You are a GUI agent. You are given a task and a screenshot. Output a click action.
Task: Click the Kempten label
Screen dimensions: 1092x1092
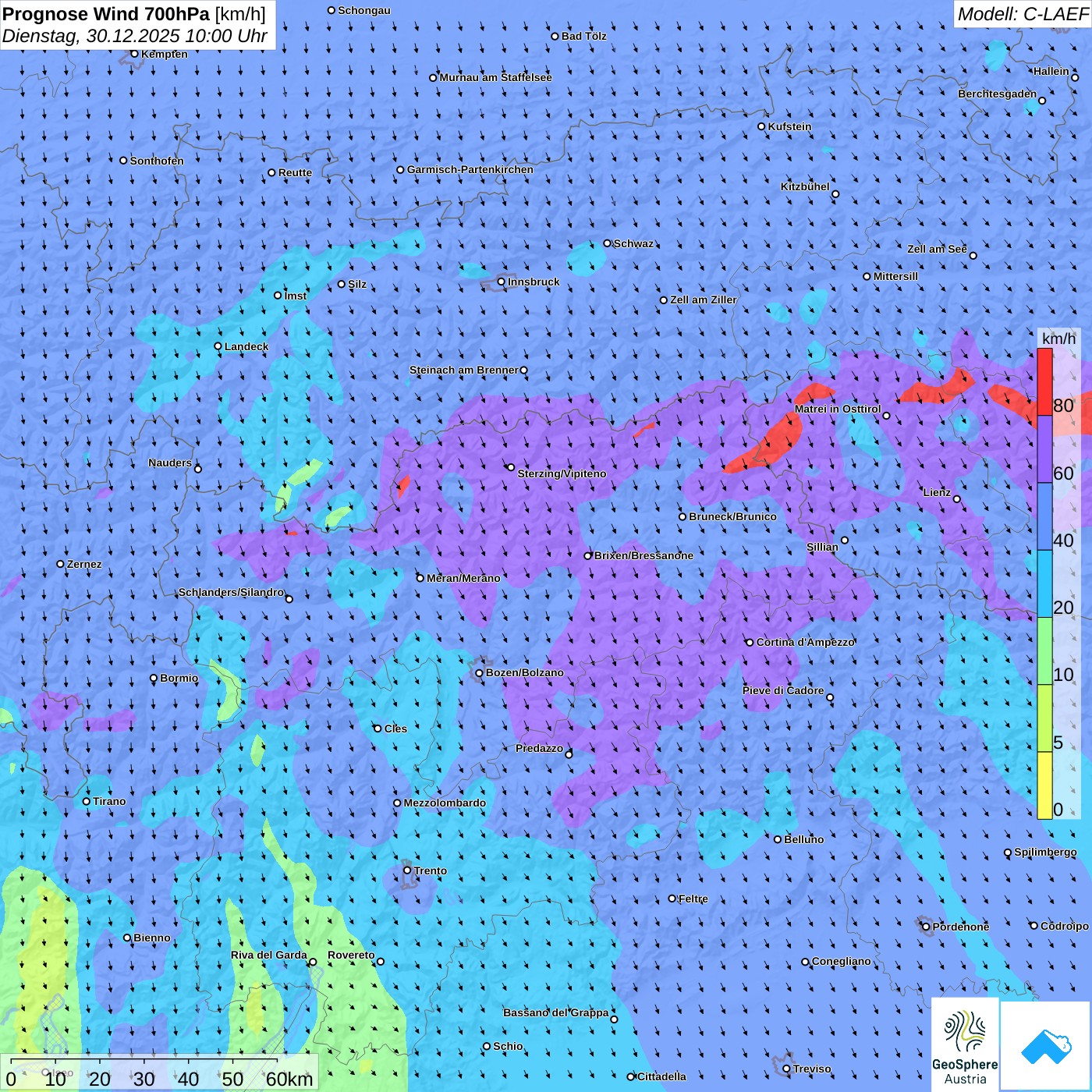tap(165, 54)
